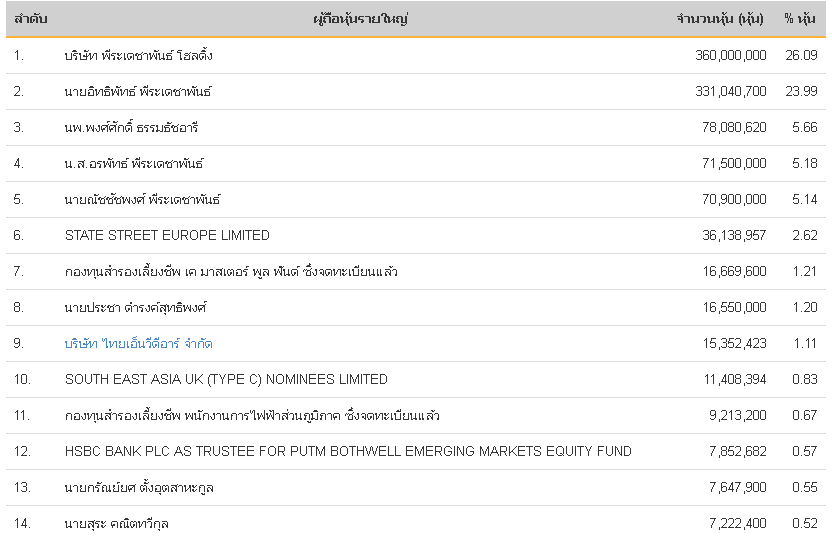Click the ผู้ถือหุ้นรายใหญ่ column header
Viewport: 832px width, 541px height.
coord(360,19)
